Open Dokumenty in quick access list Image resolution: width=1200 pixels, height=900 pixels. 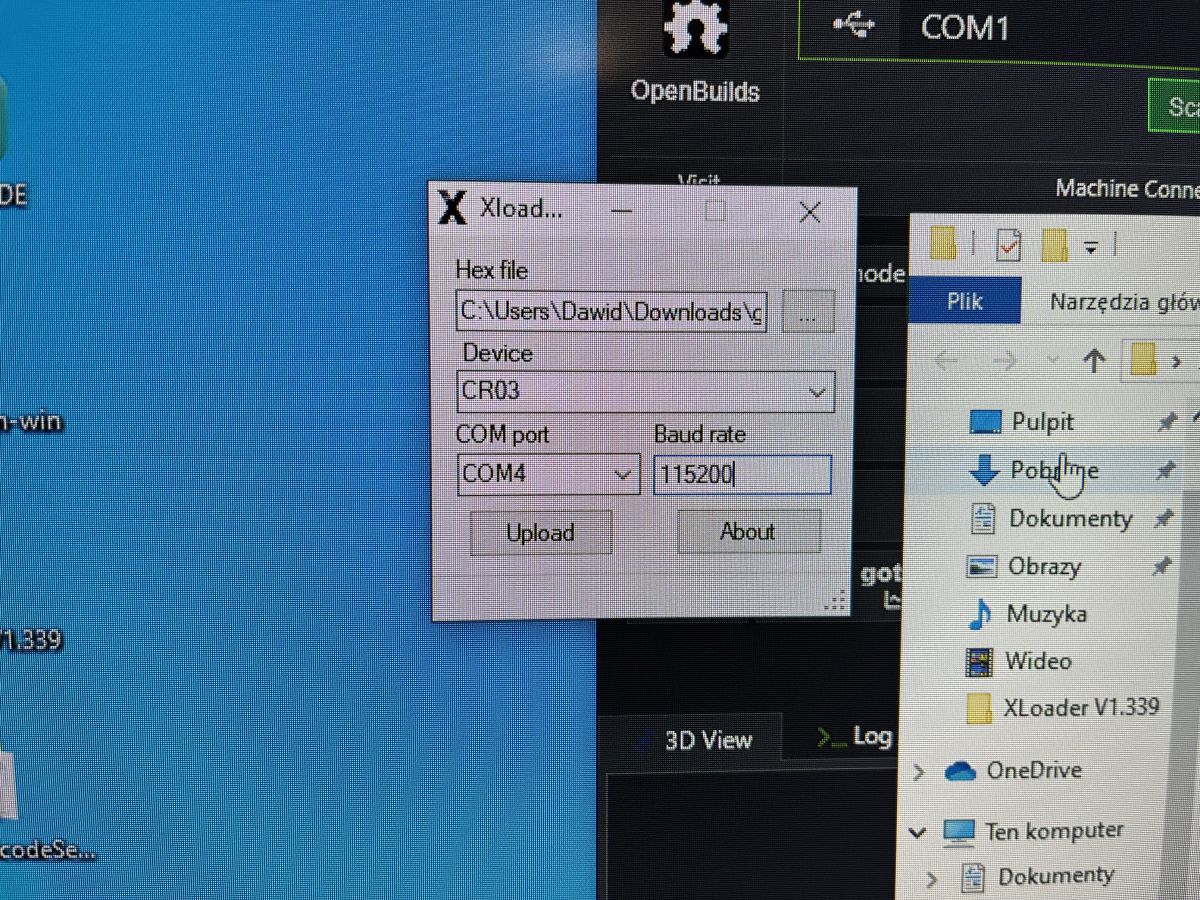pos(1070,518)
